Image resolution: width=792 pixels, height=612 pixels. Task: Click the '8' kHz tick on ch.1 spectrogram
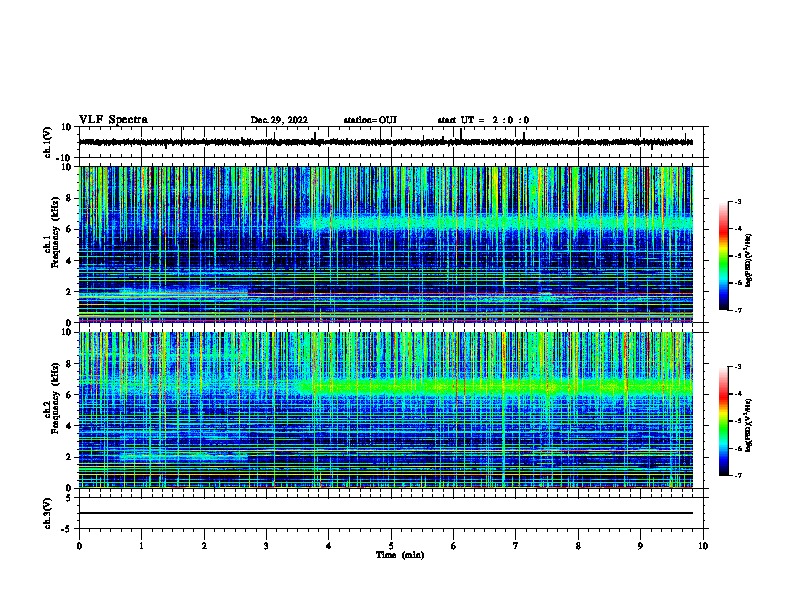[x=70, y=198]
